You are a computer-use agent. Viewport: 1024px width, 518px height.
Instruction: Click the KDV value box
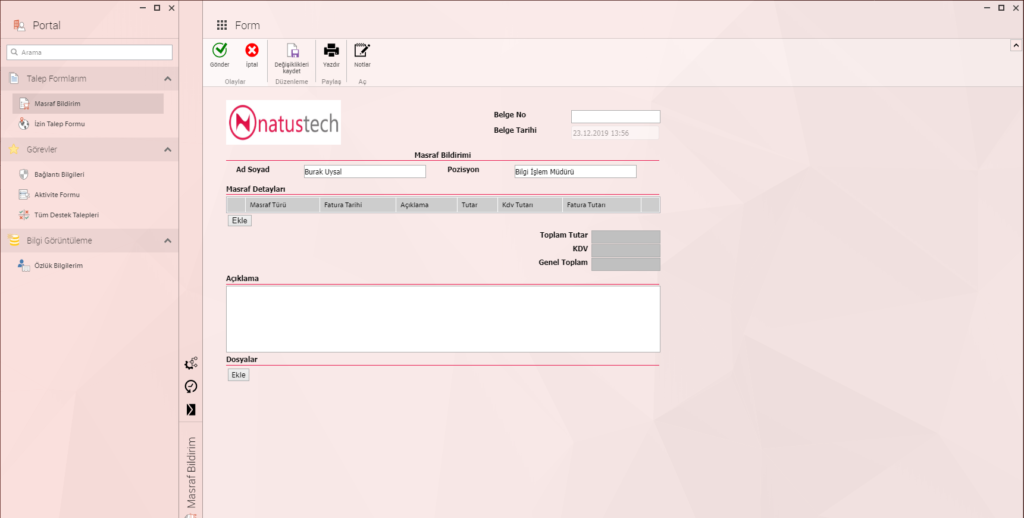tap(626, 250)
